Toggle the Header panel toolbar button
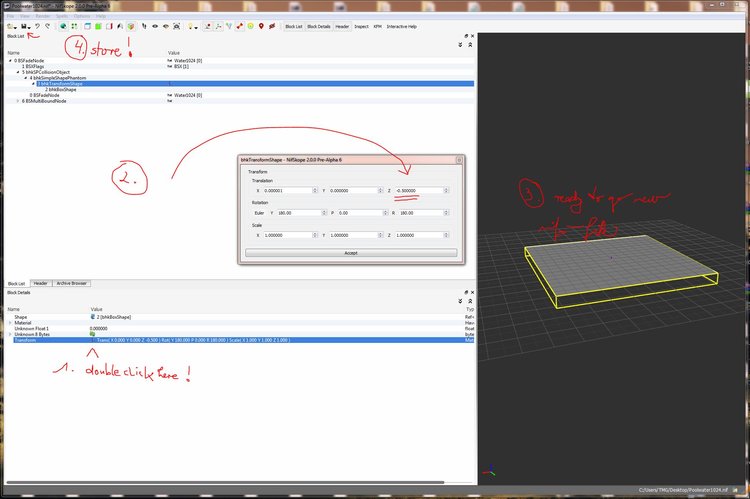Image resolution: width=750 pixels, height=499 pixels. 342,26
